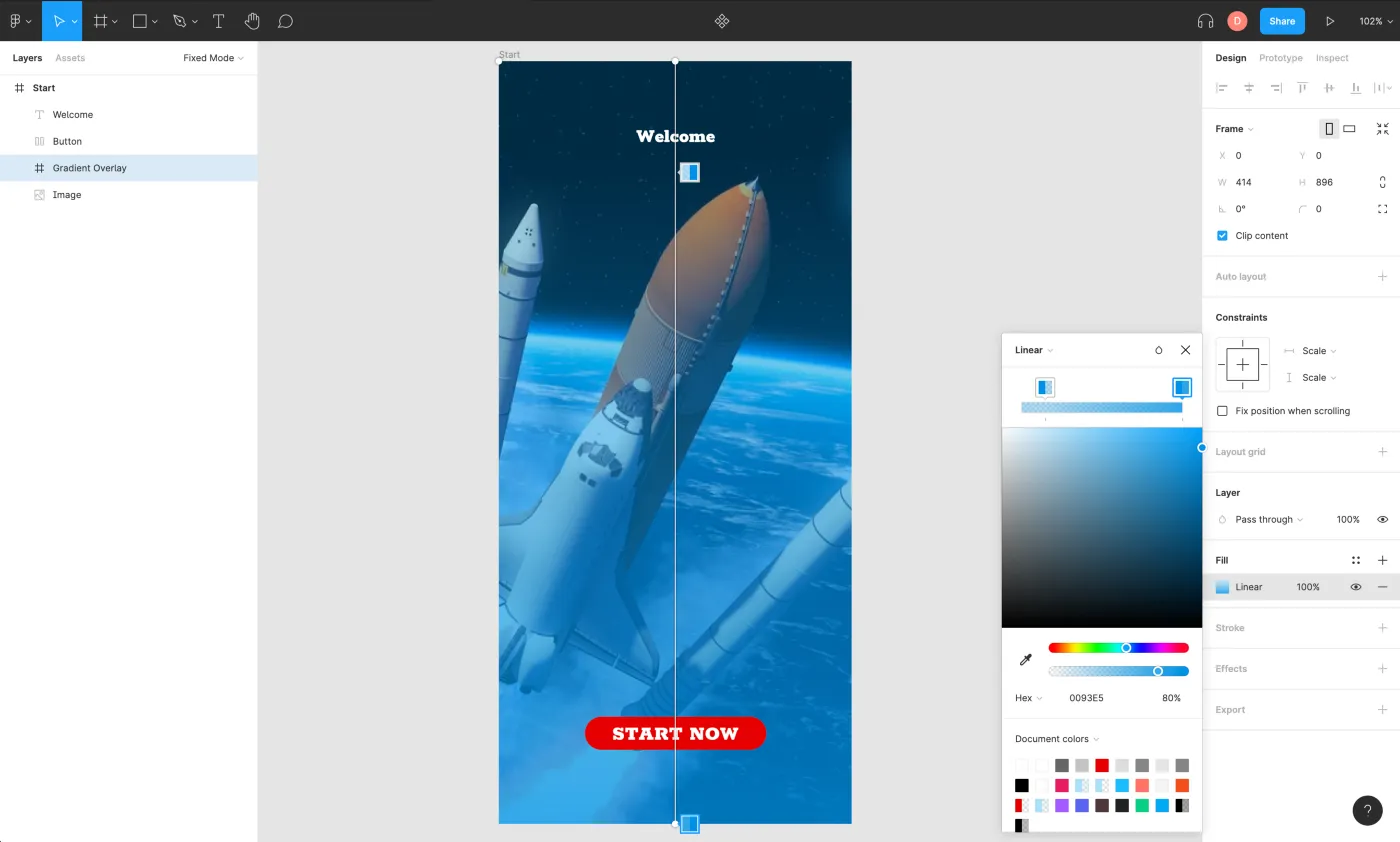The image size is (1400, 842).
Task: Click the Share button
Action: click(x=1282, y=21)
